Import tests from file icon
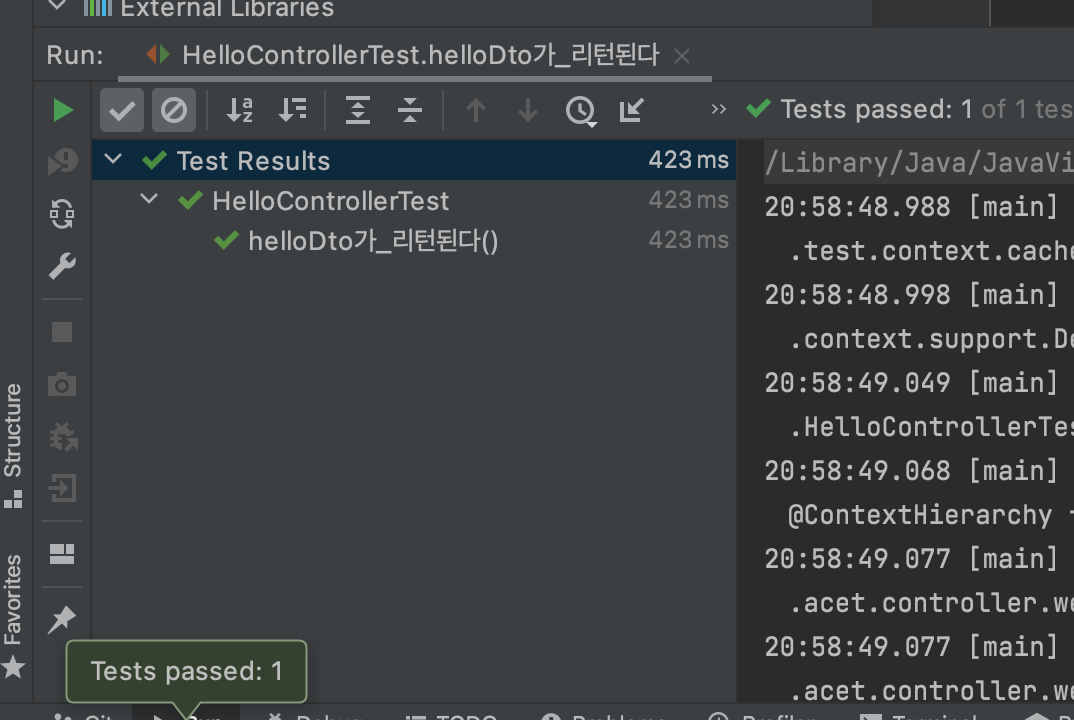Image resolution: width=1074 pixels, height=720 pixels. 631,110
